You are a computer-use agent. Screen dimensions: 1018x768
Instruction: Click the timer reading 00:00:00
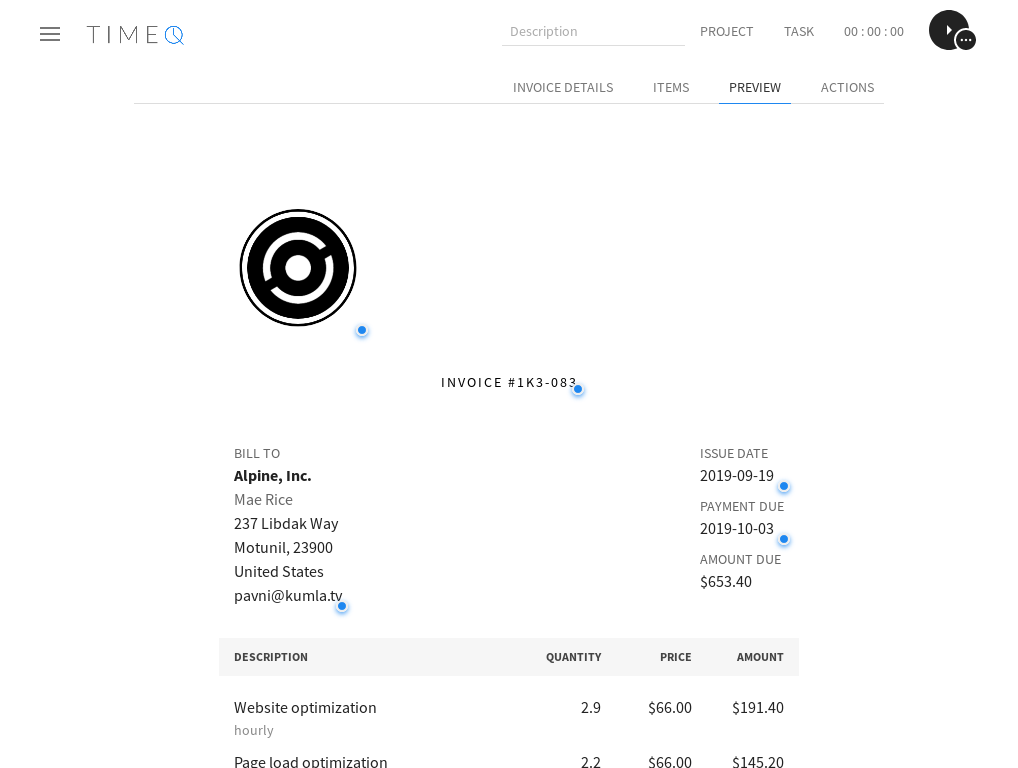(x=873, y=31)
